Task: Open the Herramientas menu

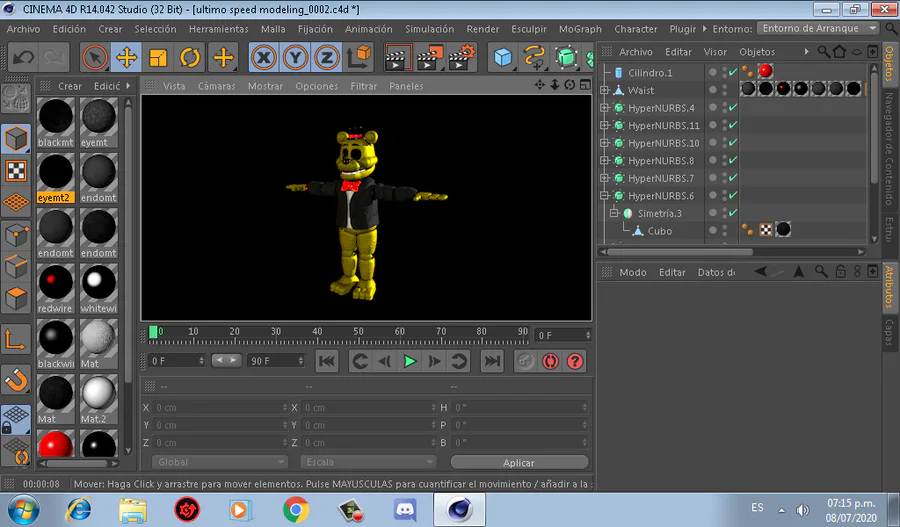Action: pos(219,29)
